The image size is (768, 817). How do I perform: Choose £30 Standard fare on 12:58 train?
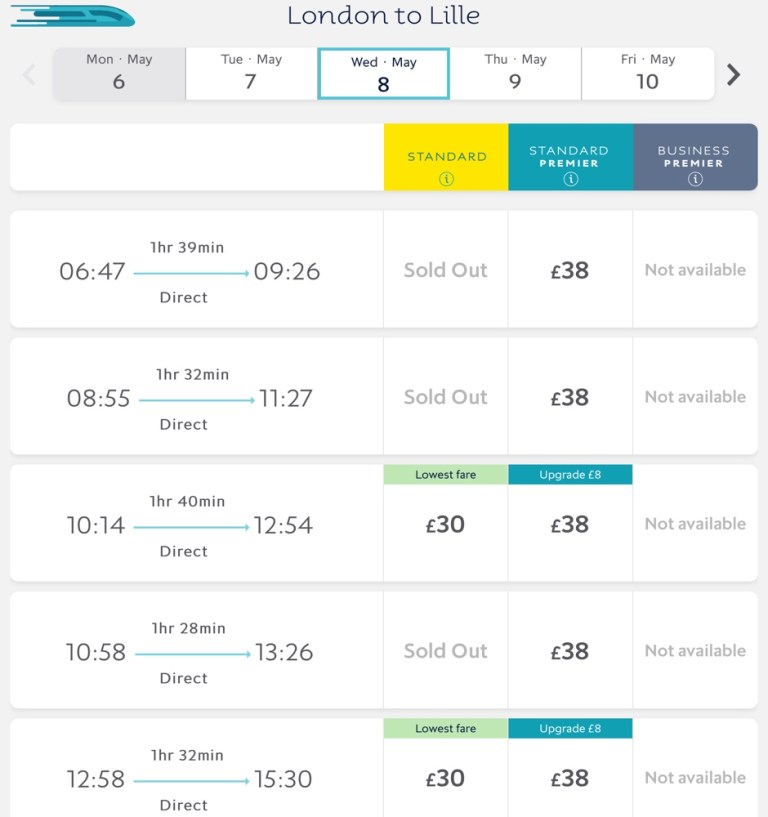coord(446,778)
